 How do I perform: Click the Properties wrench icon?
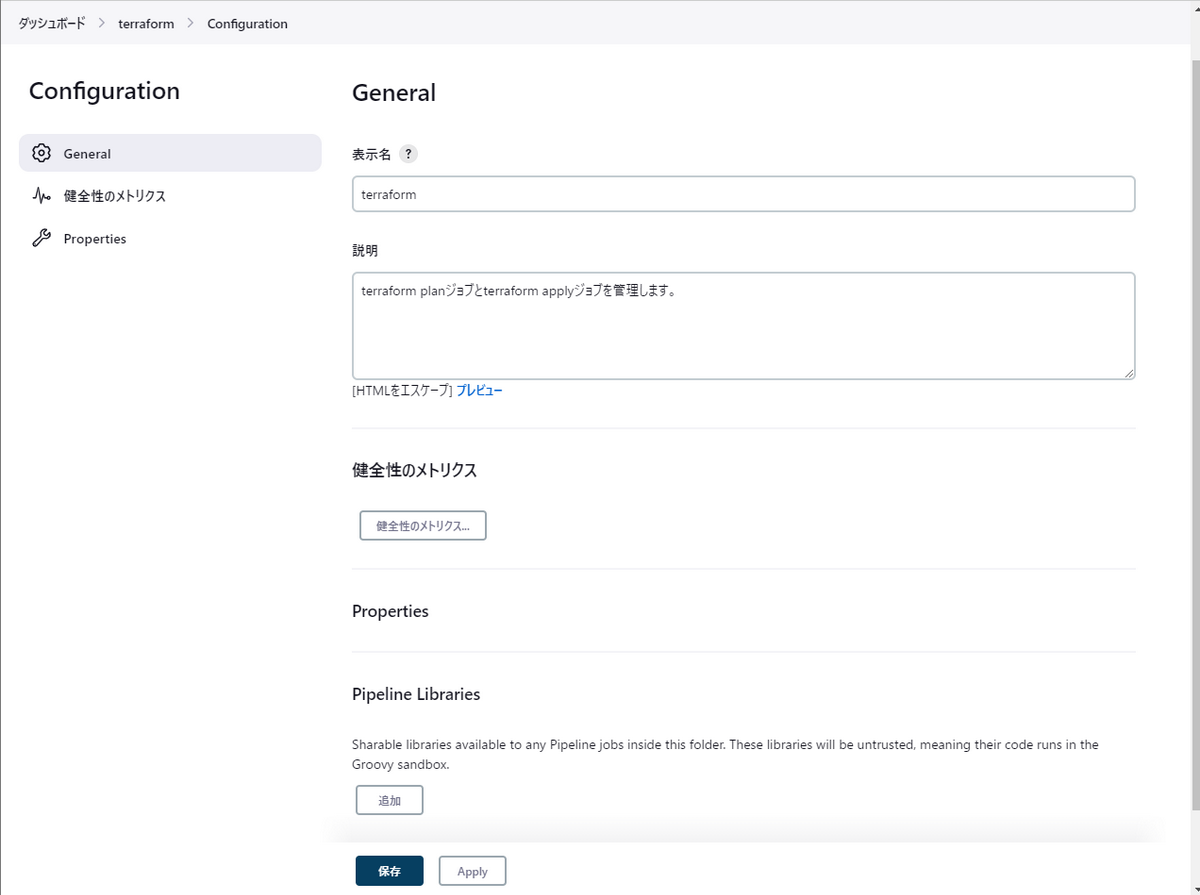[x=41, y=238]
